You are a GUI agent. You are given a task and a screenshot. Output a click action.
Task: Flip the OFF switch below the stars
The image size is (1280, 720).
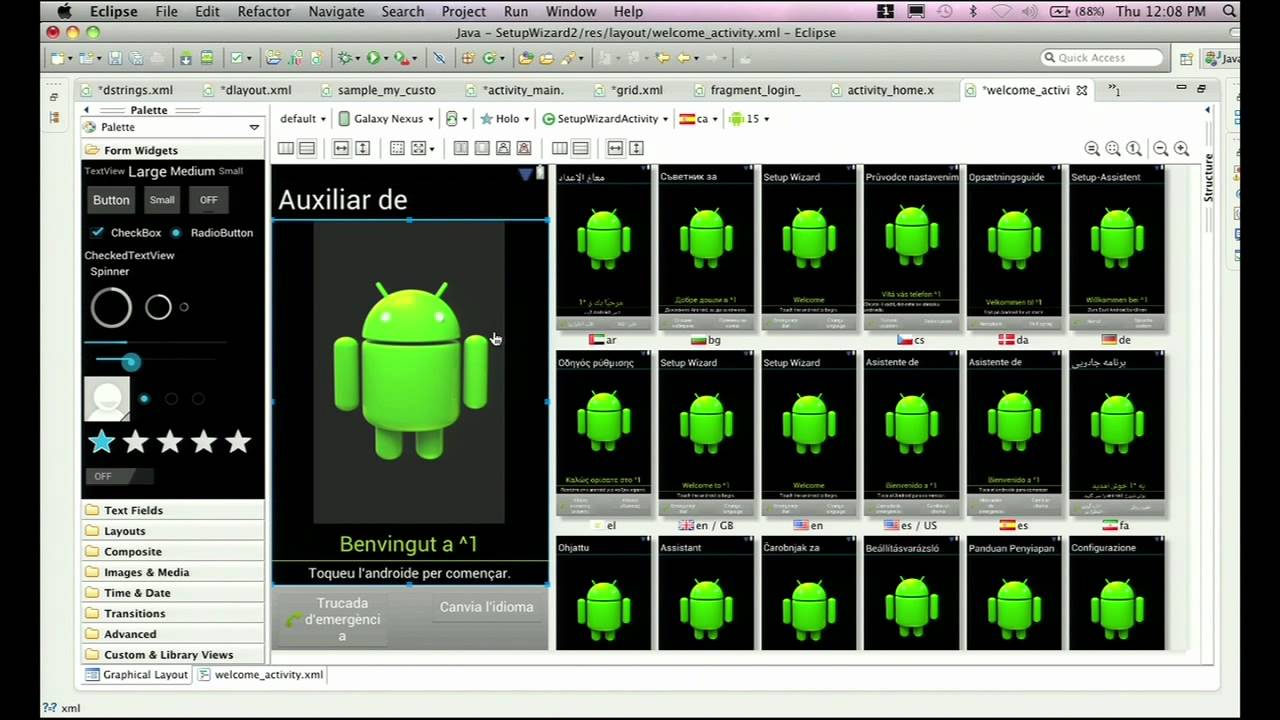[x=119, y=476]
